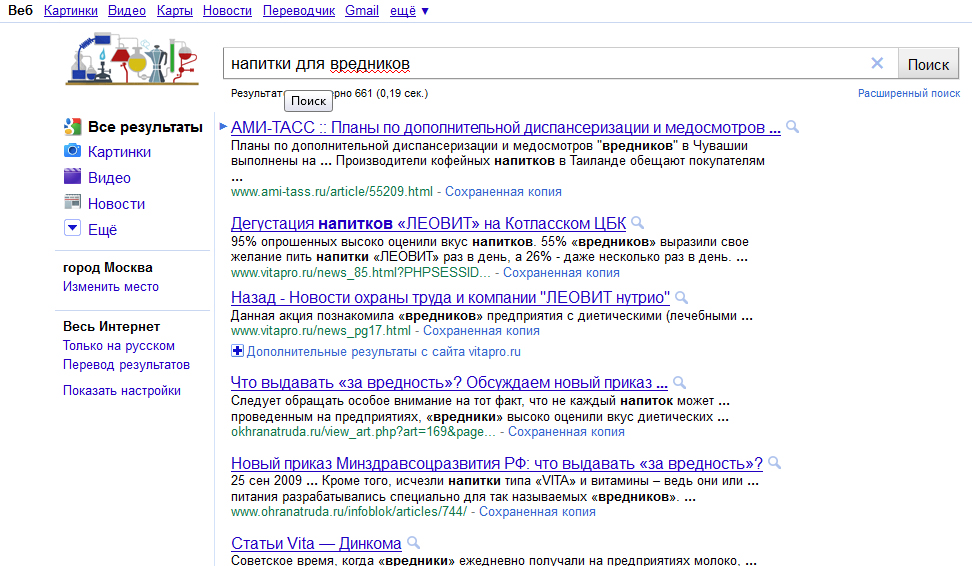Image resolution: width=972 pixels, height=566 pixels.
Task: Open Переводчик in top navigation
Action: pos(299,11)
